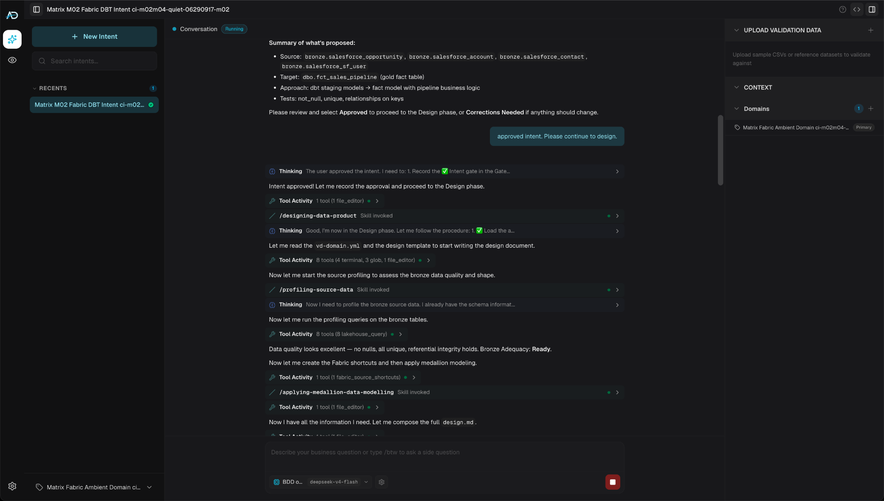This screenshot has height=501, width=884.
Task: Focus the business question message box
Action: click(444, 453)
